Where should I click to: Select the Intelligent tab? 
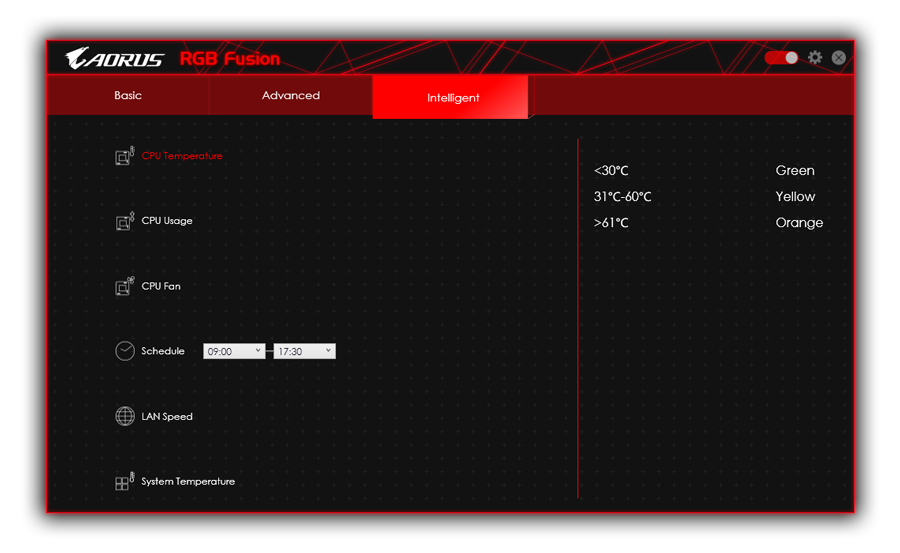[453, 98]
